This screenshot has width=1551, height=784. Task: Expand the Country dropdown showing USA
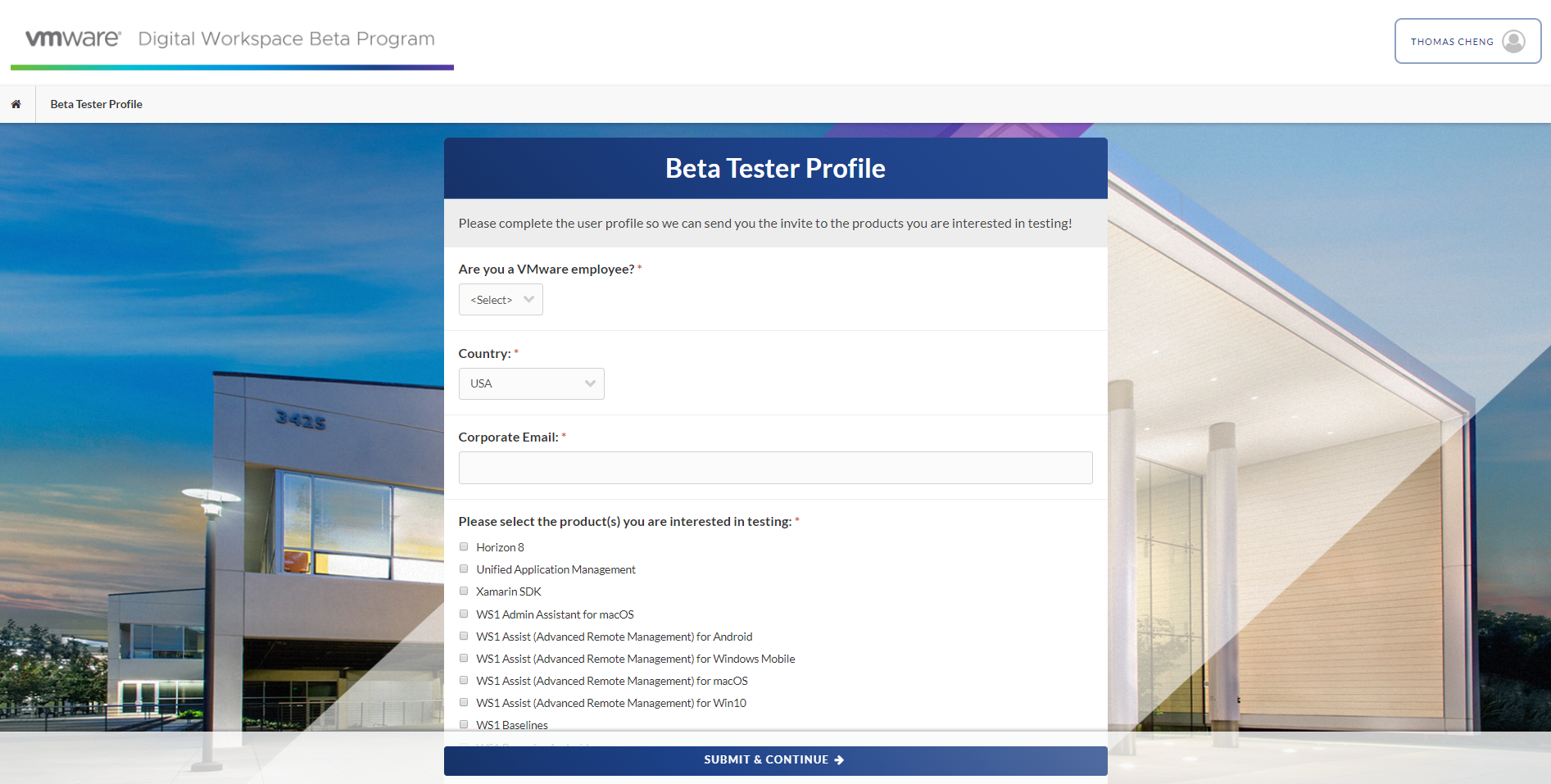tap(531, 383)
